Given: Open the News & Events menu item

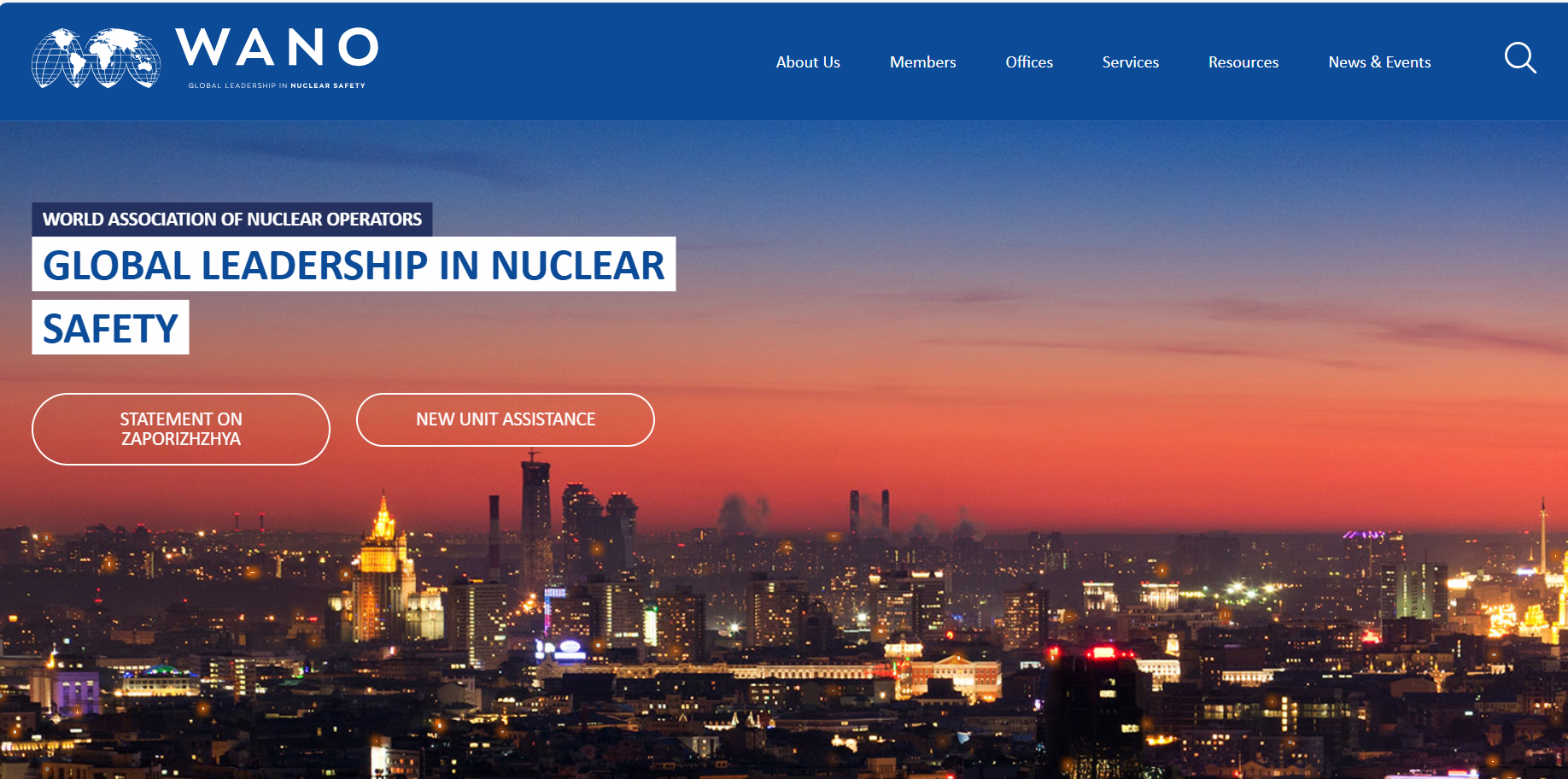Looking at the screenshot, I should click(x=1378, y=61).
